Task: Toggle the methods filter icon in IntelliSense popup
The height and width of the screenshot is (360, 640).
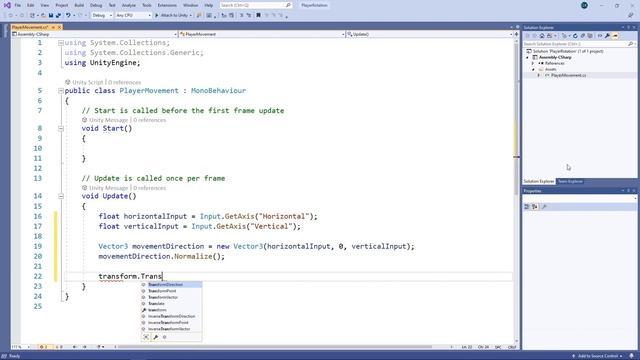Action: click(x=146, y=337)
